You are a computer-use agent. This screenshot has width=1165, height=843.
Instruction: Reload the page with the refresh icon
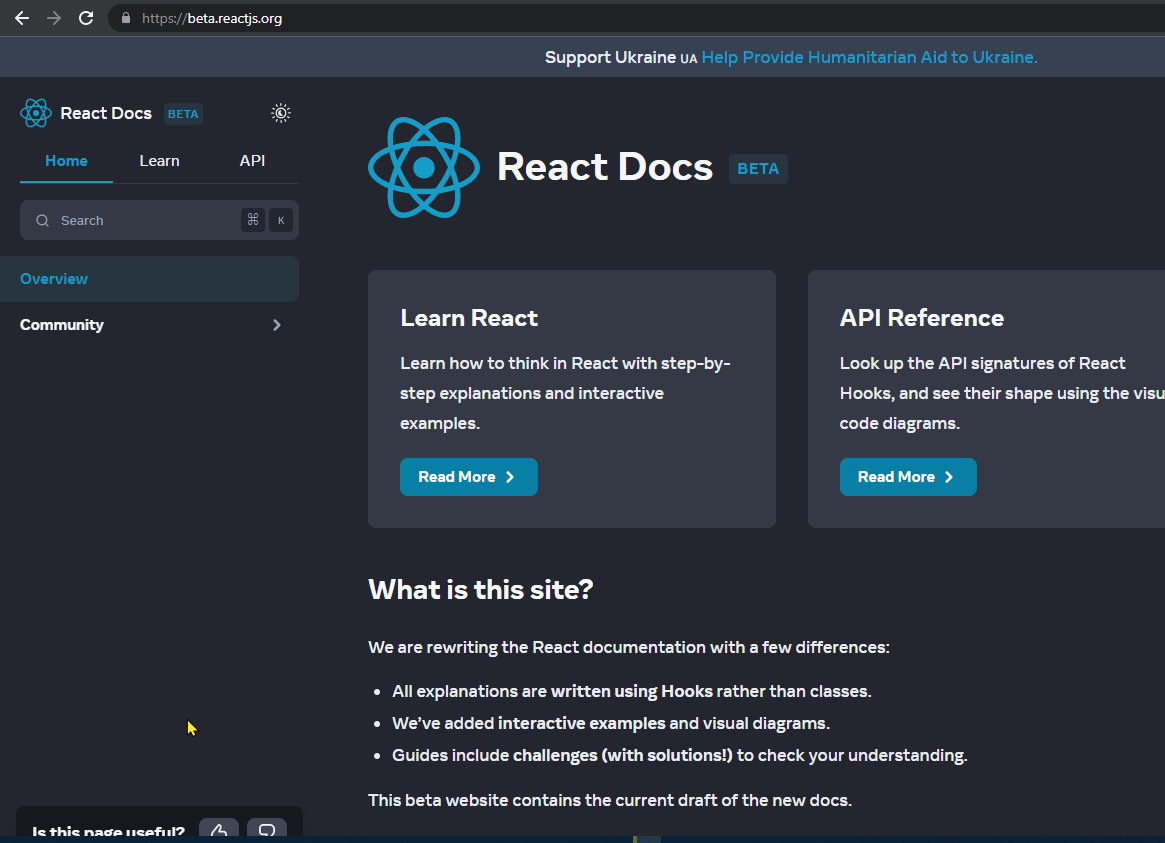point(86,17)
